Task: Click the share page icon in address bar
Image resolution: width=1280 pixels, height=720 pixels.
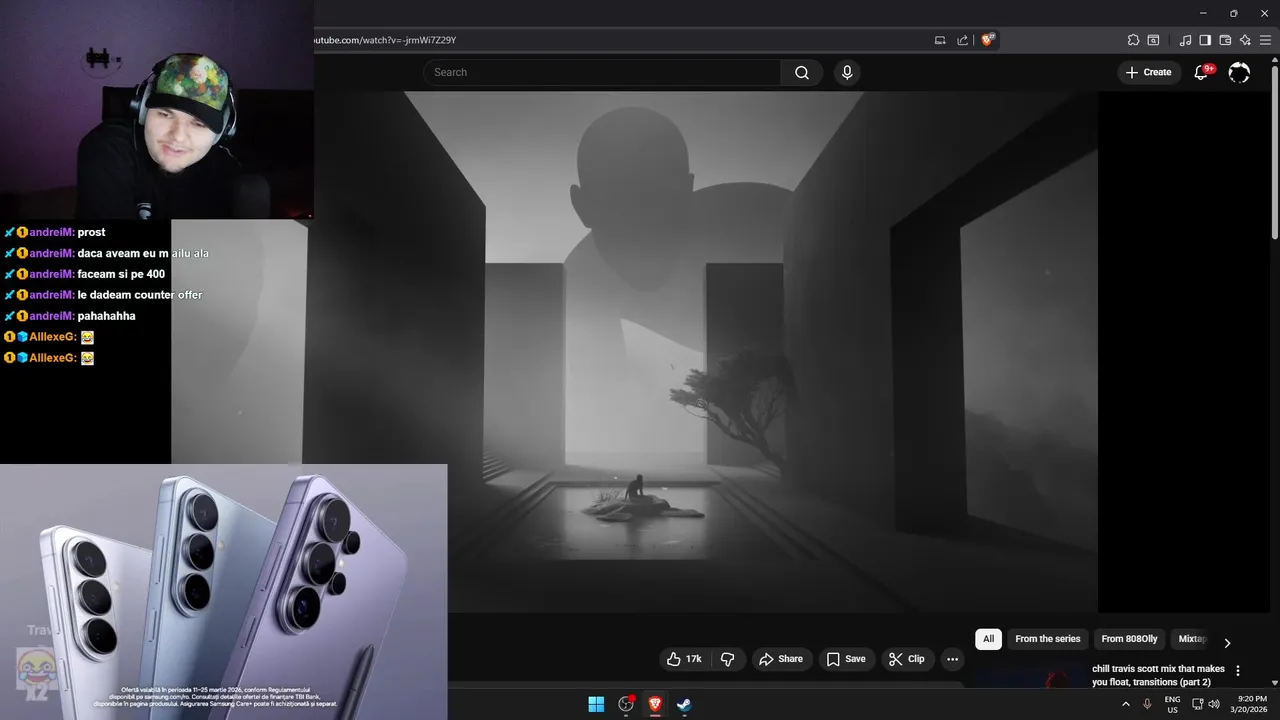Action: pyautogui.click(x=962, y=40)
